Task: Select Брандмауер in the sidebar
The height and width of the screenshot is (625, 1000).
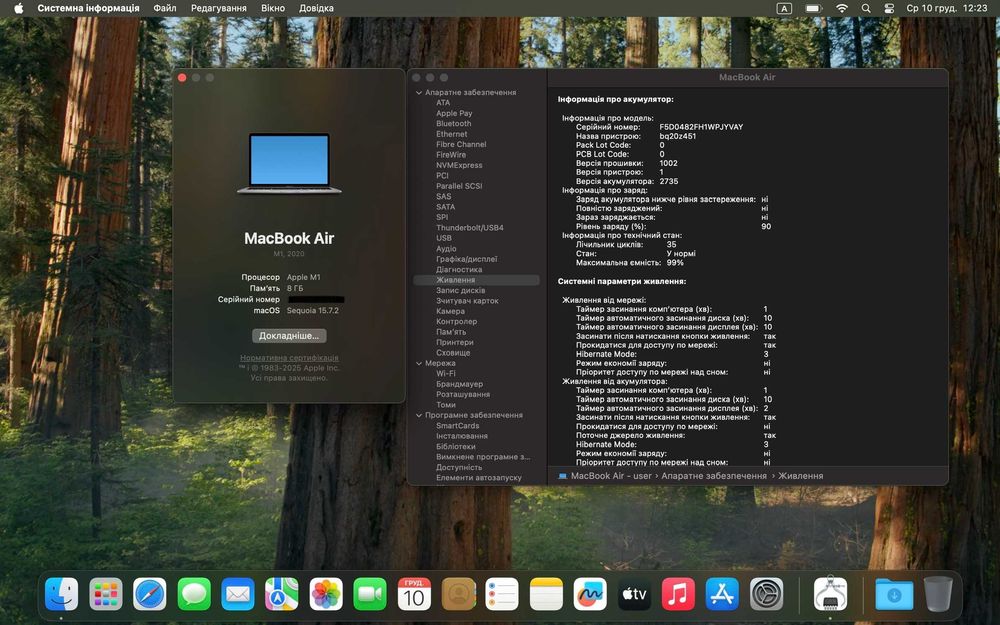Action: coord(459,384)
